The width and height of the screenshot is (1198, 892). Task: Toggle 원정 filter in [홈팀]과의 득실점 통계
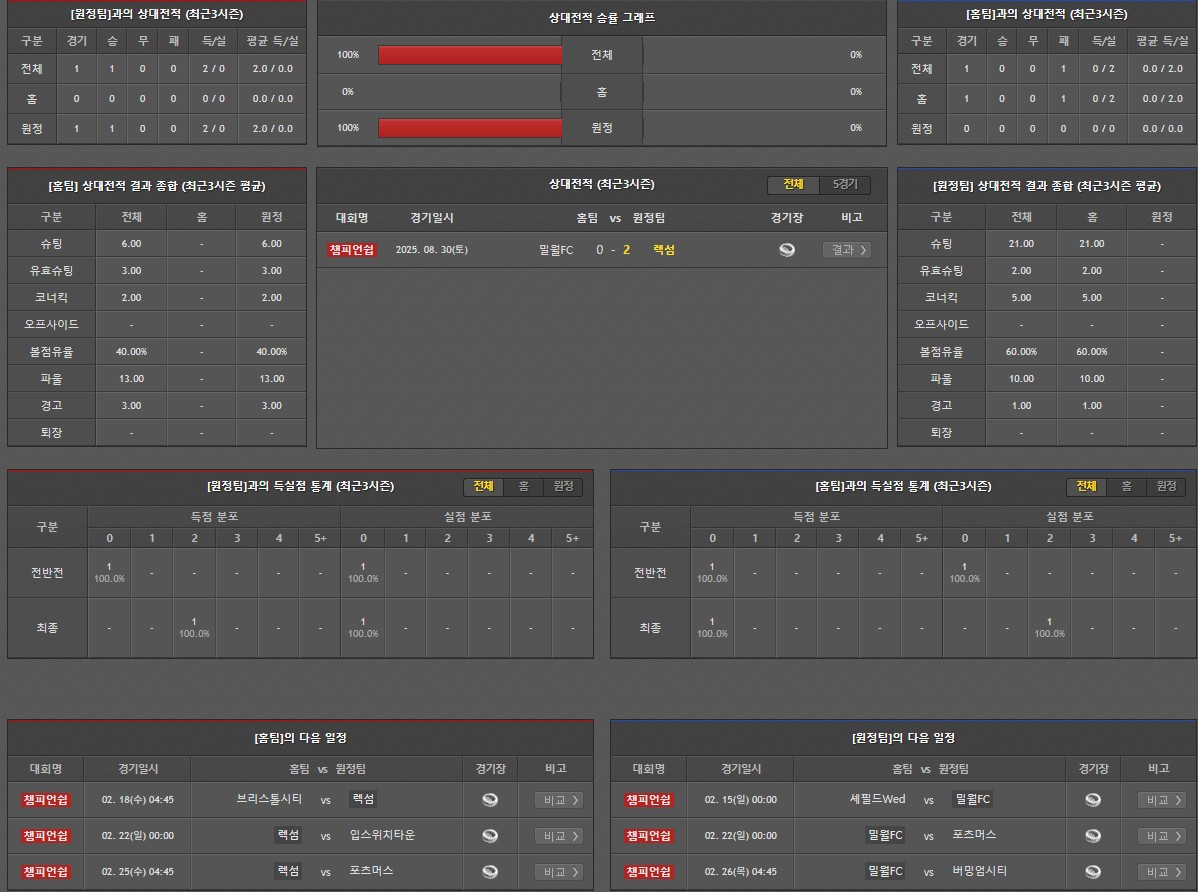point(1166,487)
